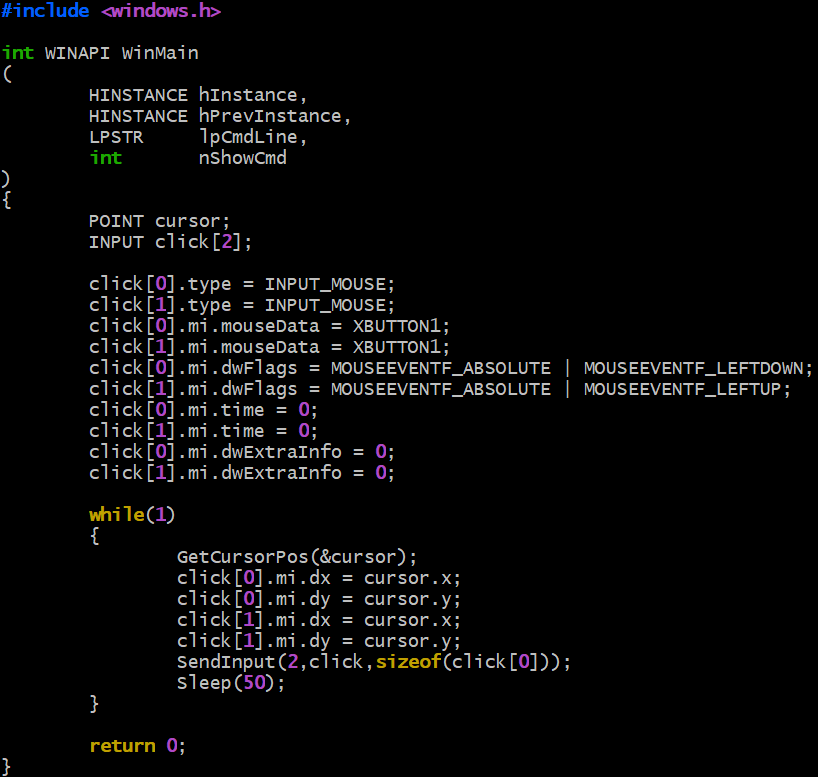Screen dimensions: 818x777
Task: Click the INPUT click[2] array declaration
Action: tap(170, 242)
